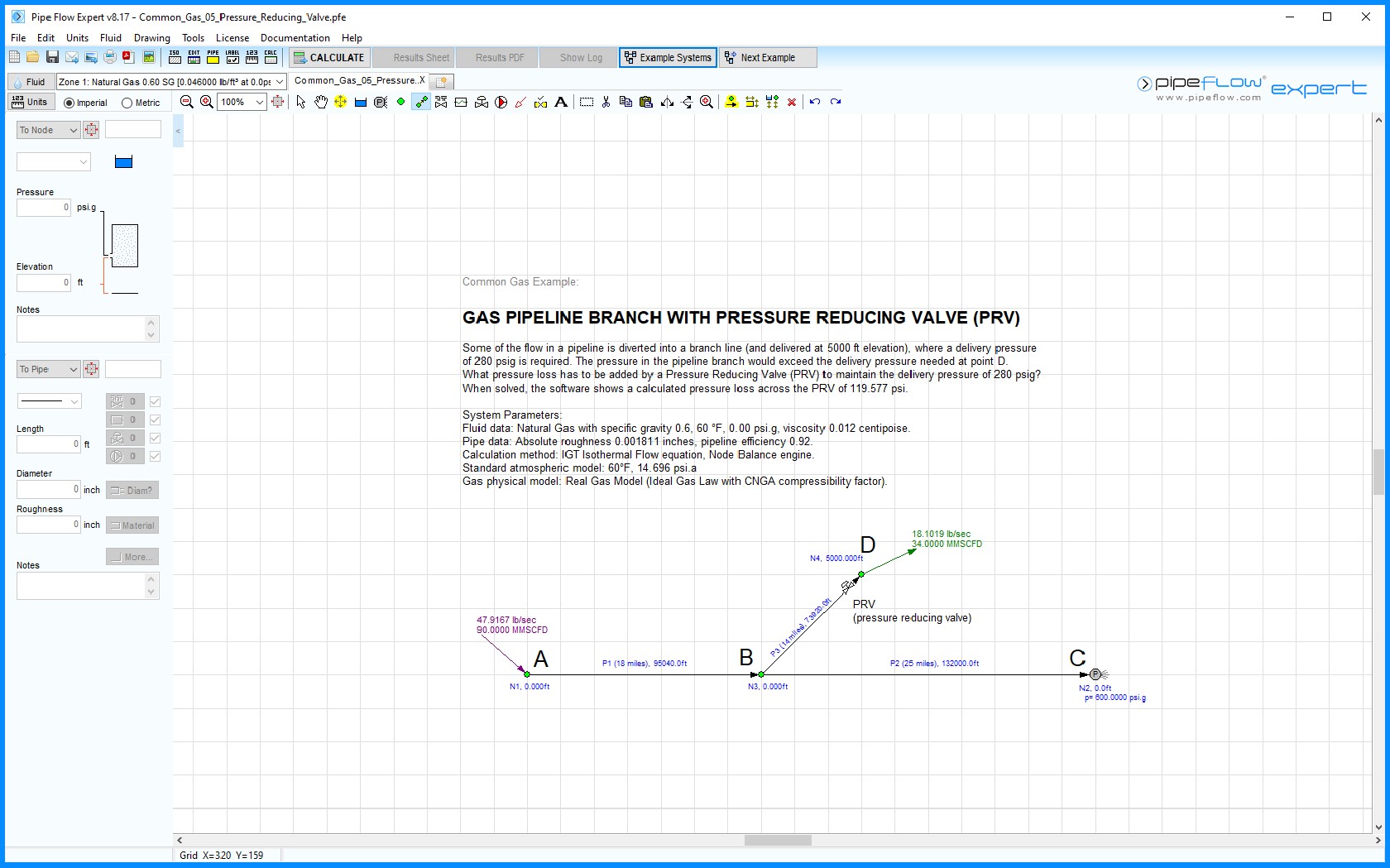Collapse the left panel arrow
The image size is (1390, 868).
coord(178,131)
